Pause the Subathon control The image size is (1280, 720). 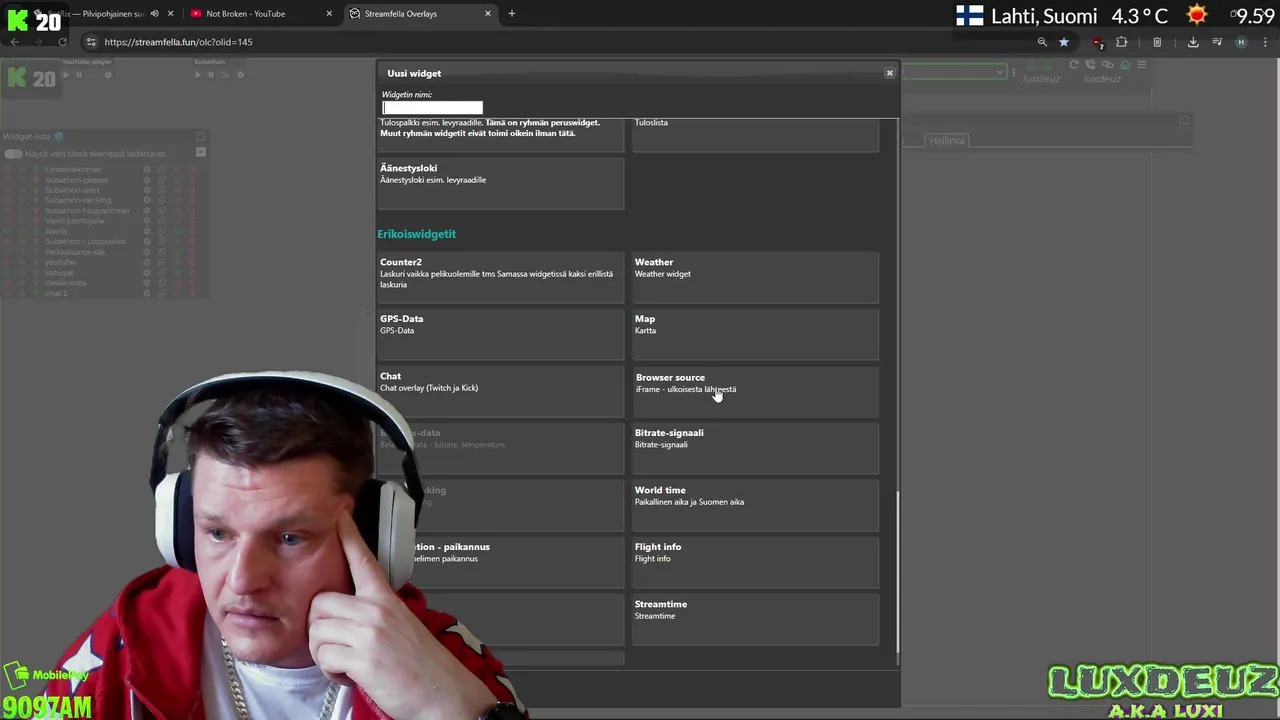pos(210,75)
